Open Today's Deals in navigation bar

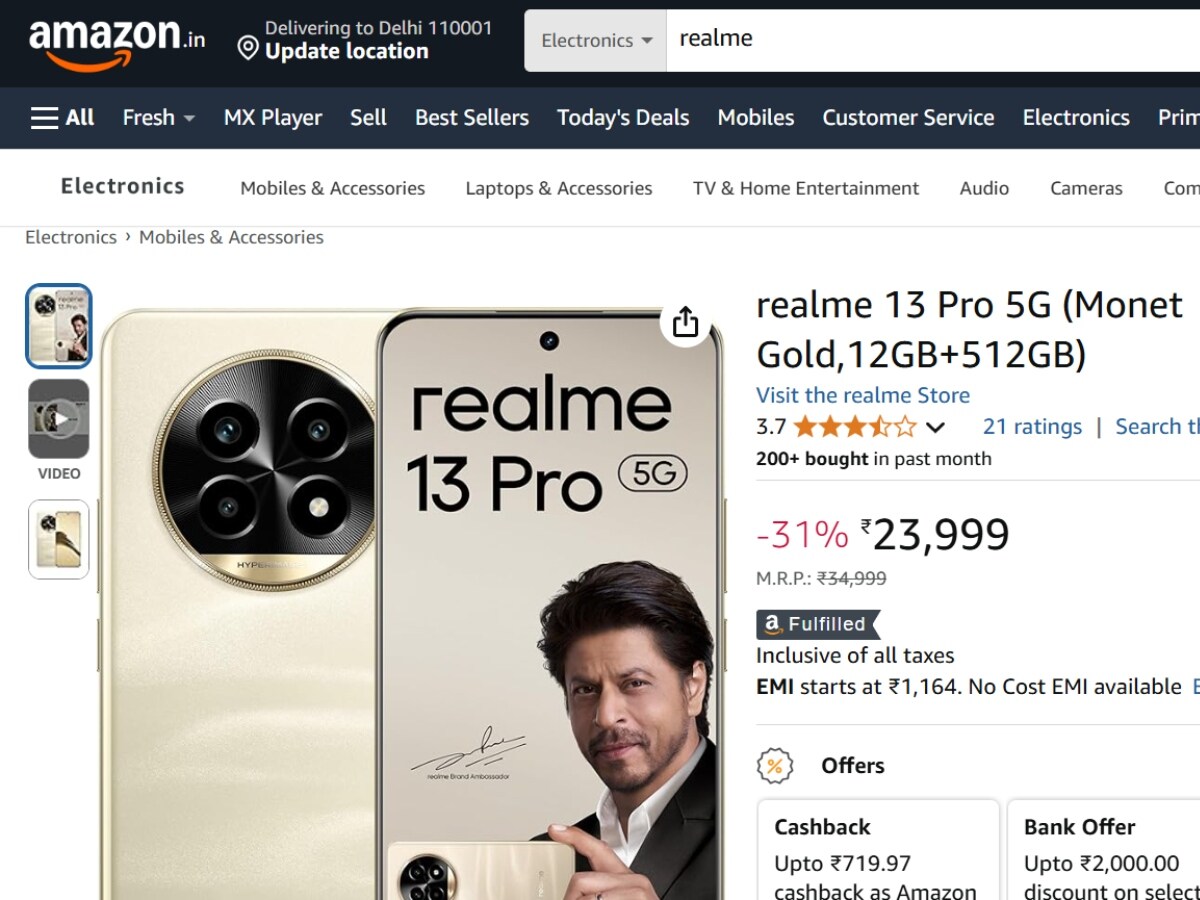623,118
